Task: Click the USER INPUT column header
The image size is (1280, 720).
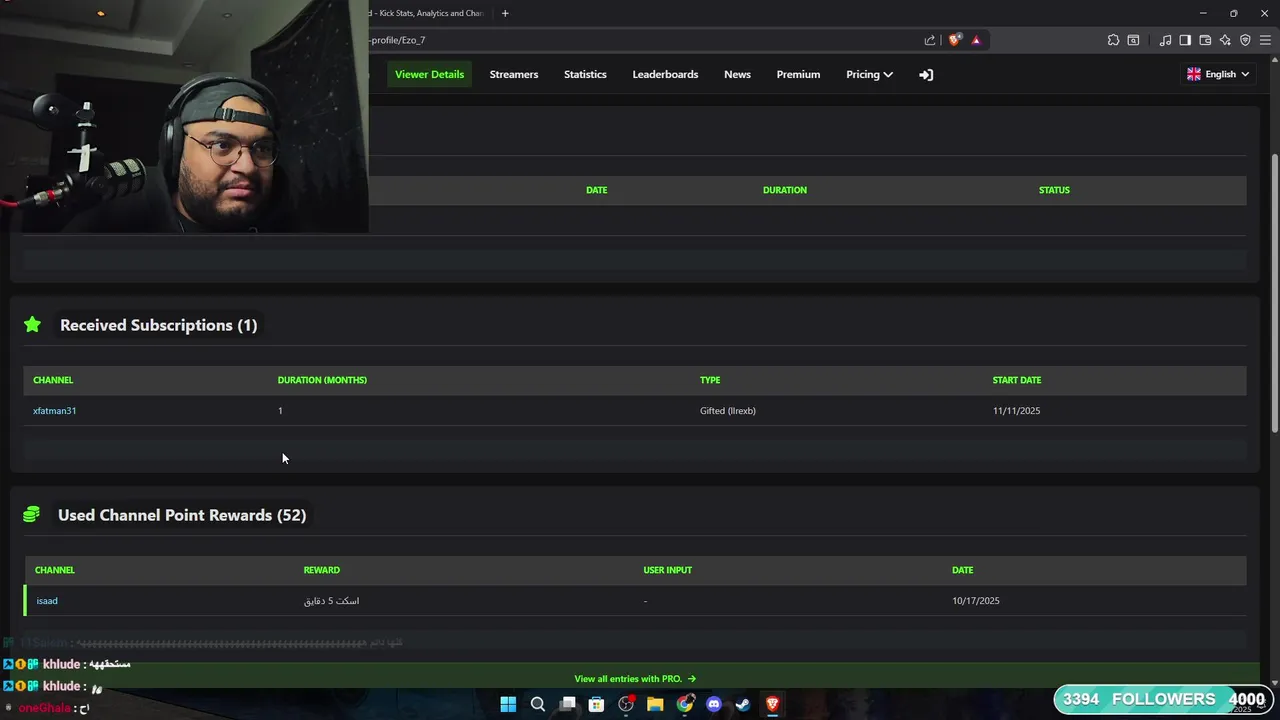Action: (x=667, y=570)
